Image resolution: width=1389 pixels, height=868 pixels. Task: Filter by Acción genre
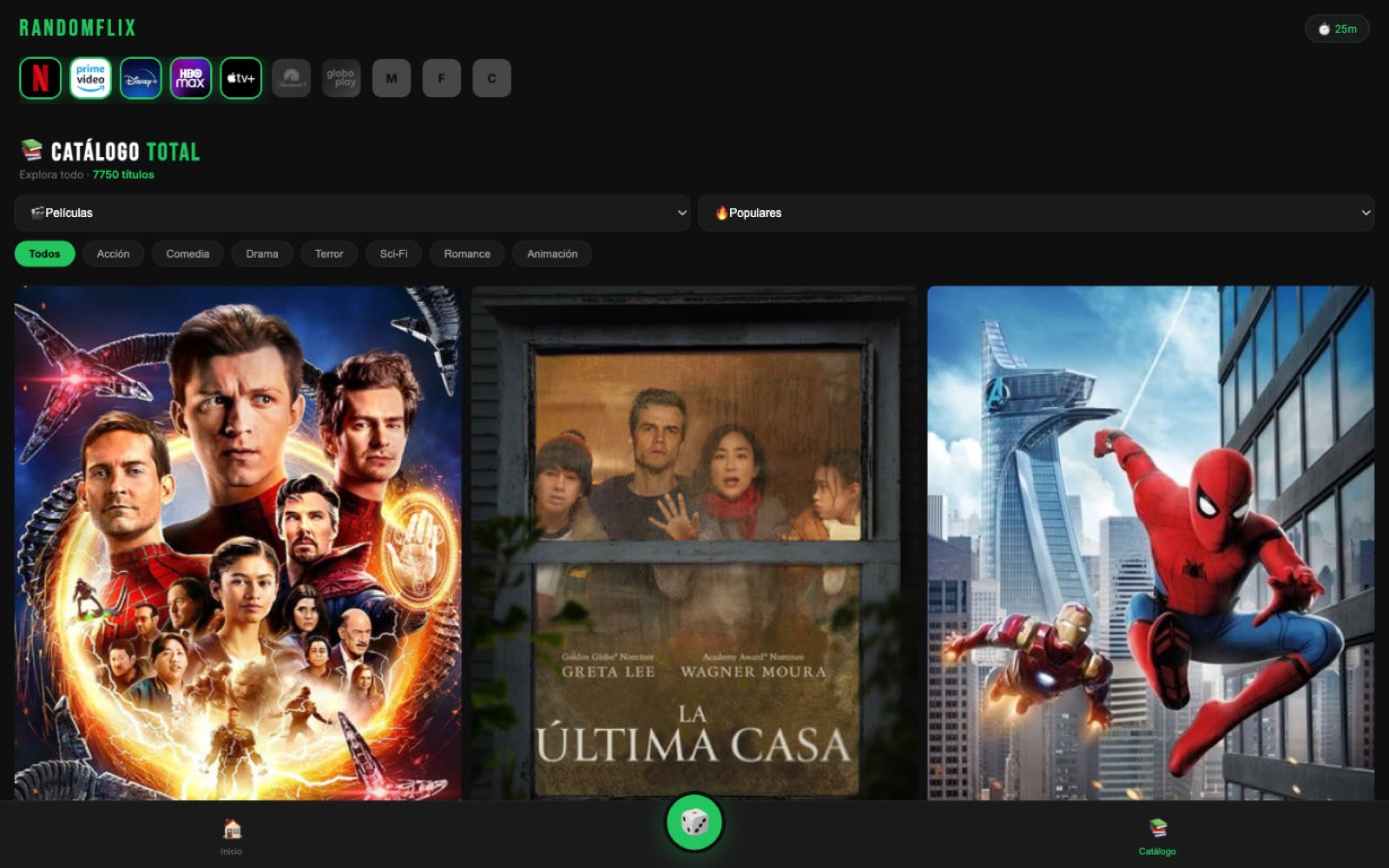point(113,253)
